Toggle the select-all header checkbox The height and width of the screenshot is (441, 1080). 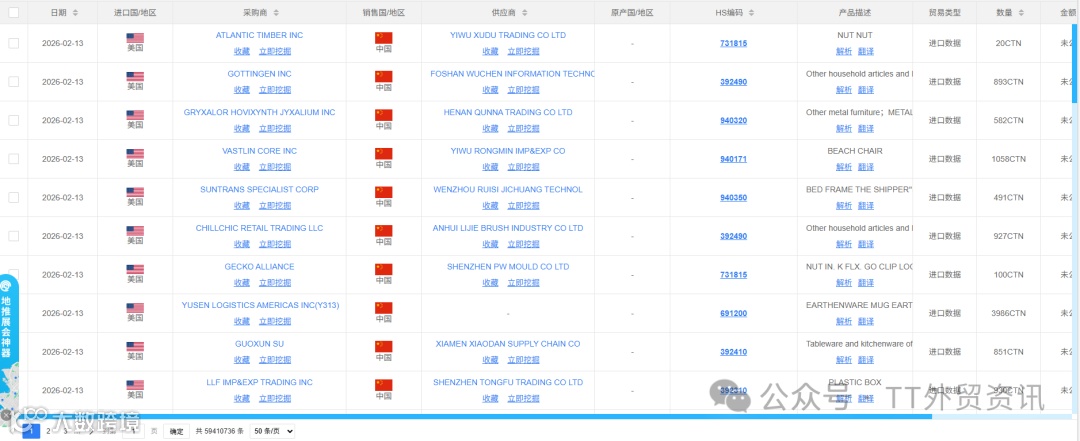tap(14, 12)
